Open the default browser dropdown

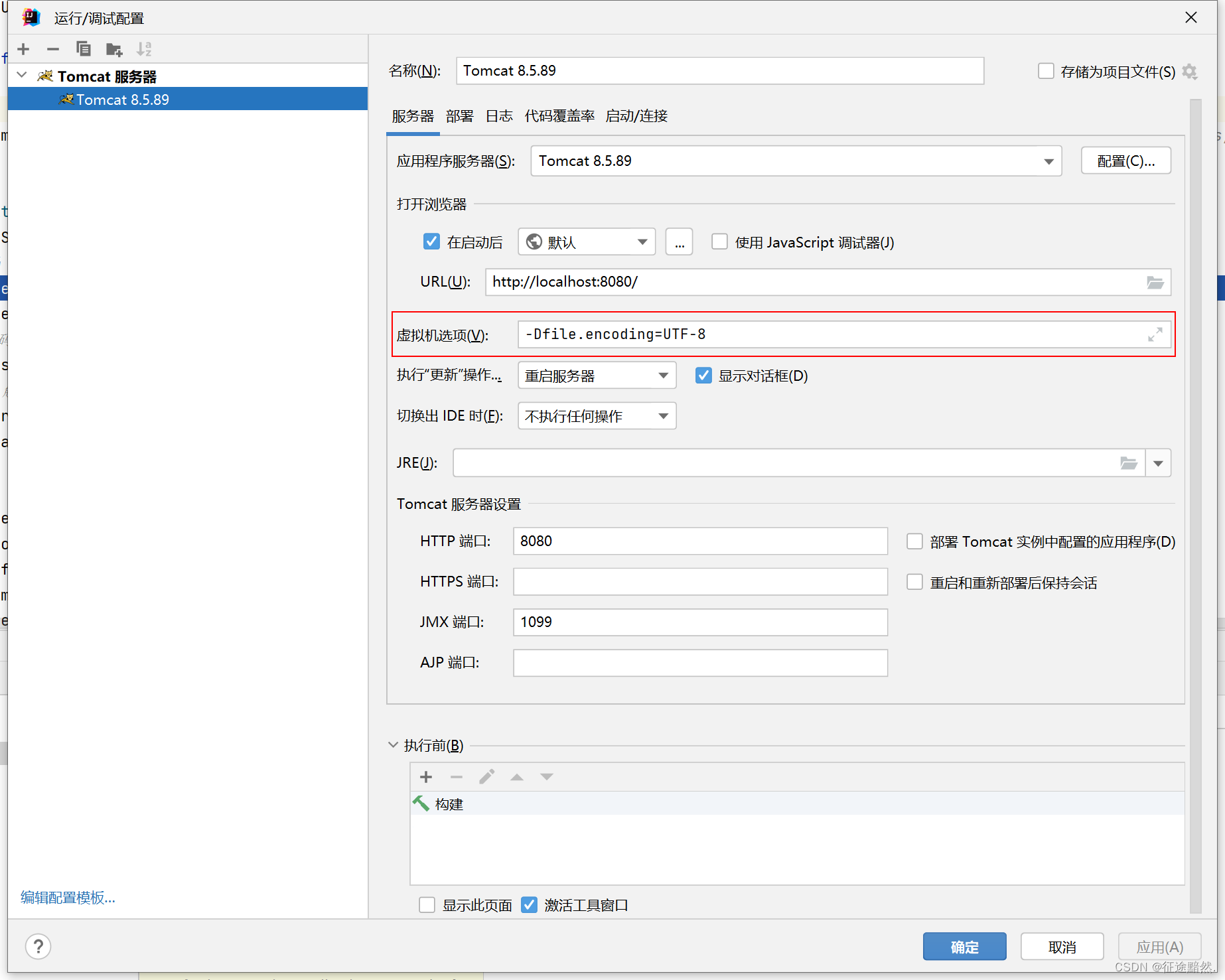587,242
